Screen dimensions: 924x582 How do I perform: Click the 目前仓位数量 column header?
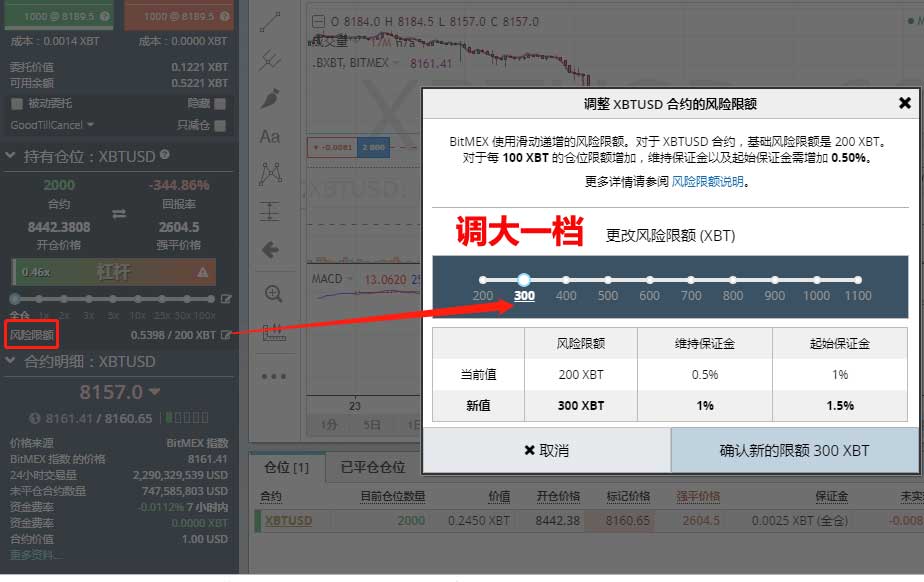point(393,497)
